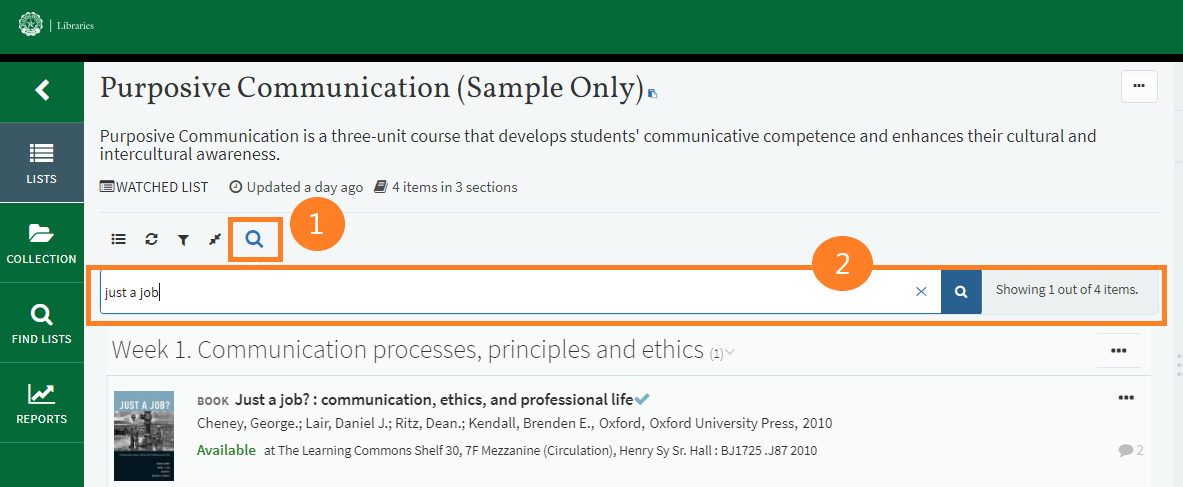
Task: Click the Just a Job book cover thumbnail
Action: click(x=144, y=436)
